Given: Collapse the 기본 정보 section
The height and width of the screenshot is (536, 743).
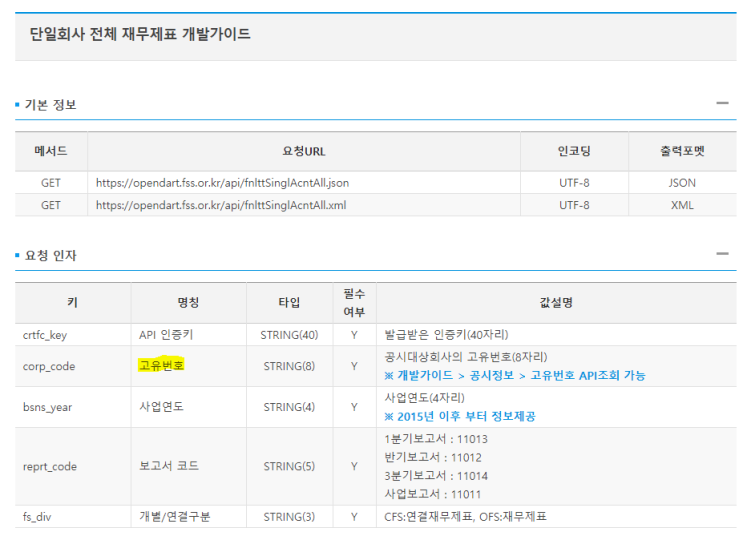Looking at the screenshot, I should coord(722,103).
